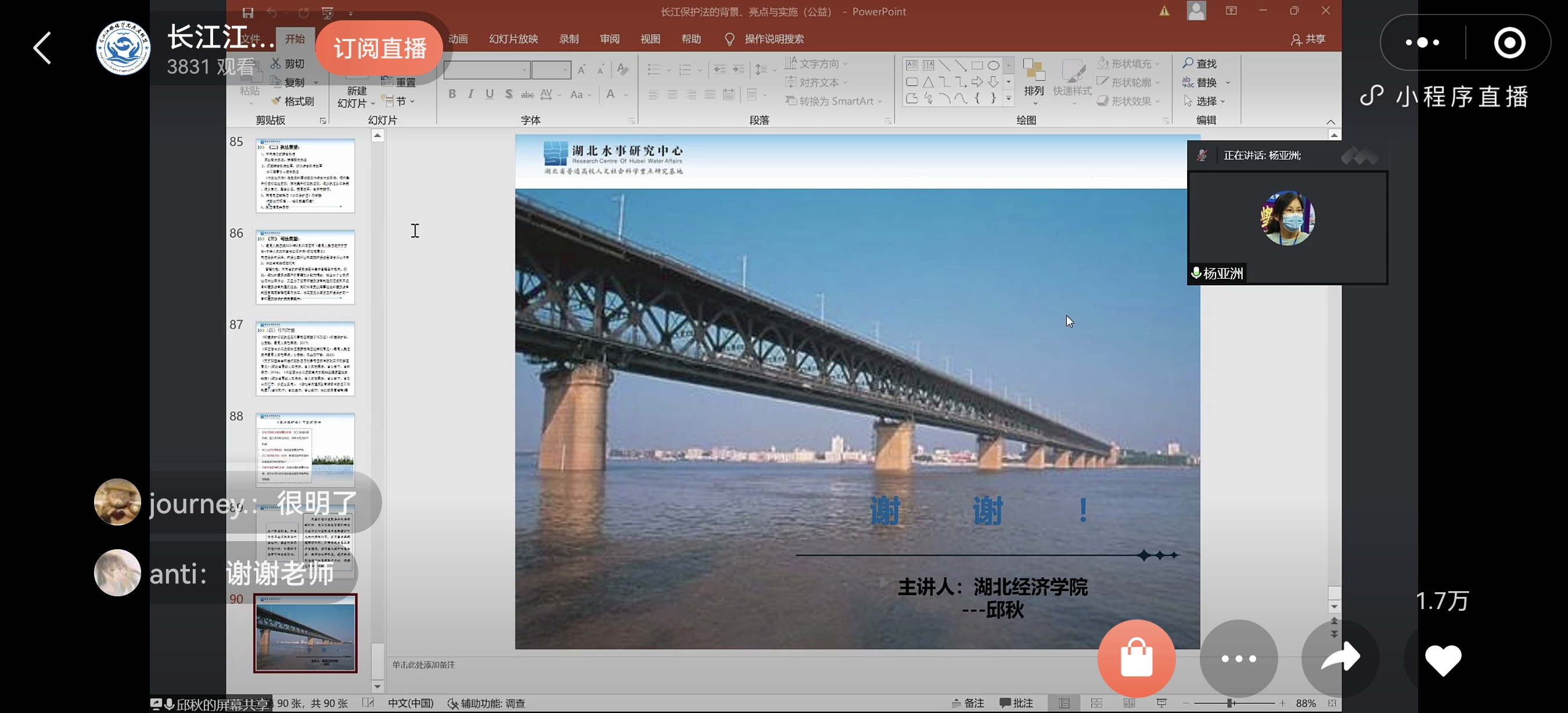Screen dimensions: 1568x713
Task: Click the 共享 (Share) button
Action: coord(1308,39)
